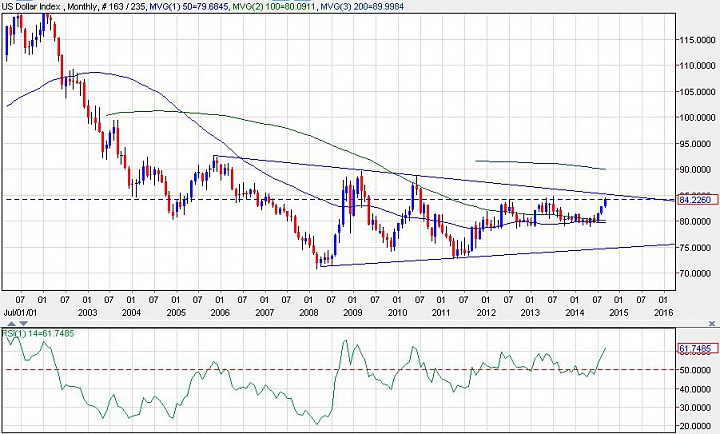Click the 2010 year label on time axis
This screenshot has width=720, height=434.
coord(398,313)
